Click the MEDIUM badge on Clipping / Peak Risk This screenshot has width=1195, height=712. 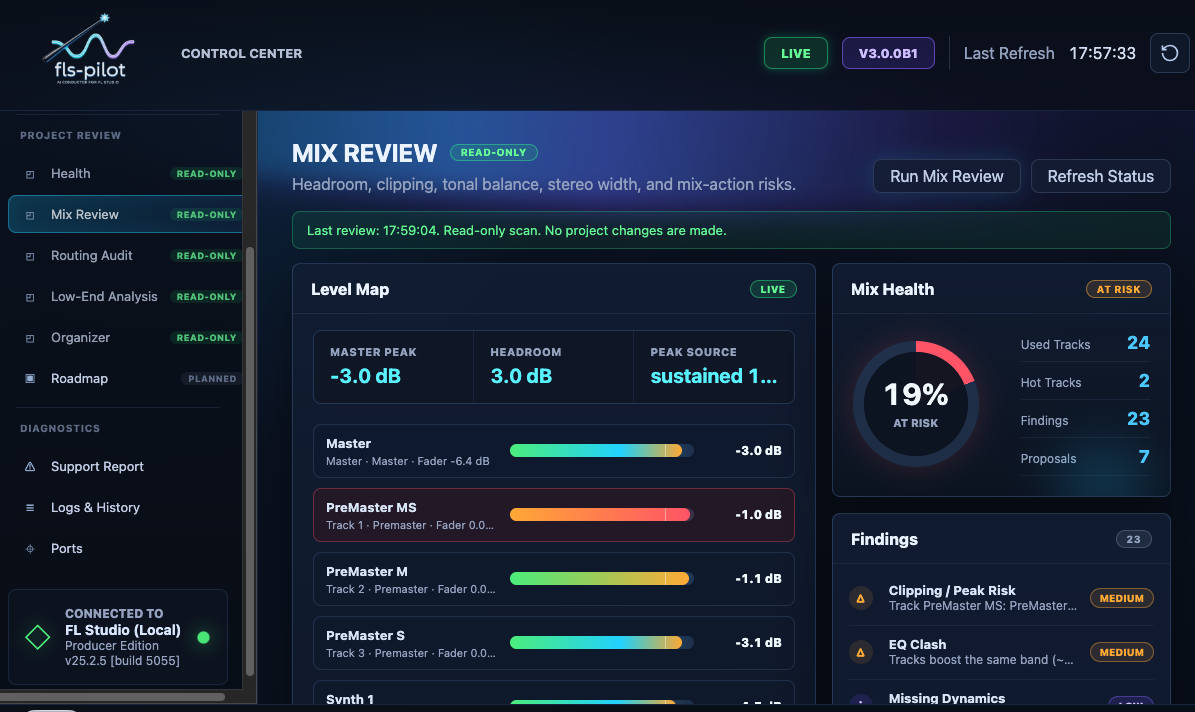pyautogui.click(x=1121, y=598)
